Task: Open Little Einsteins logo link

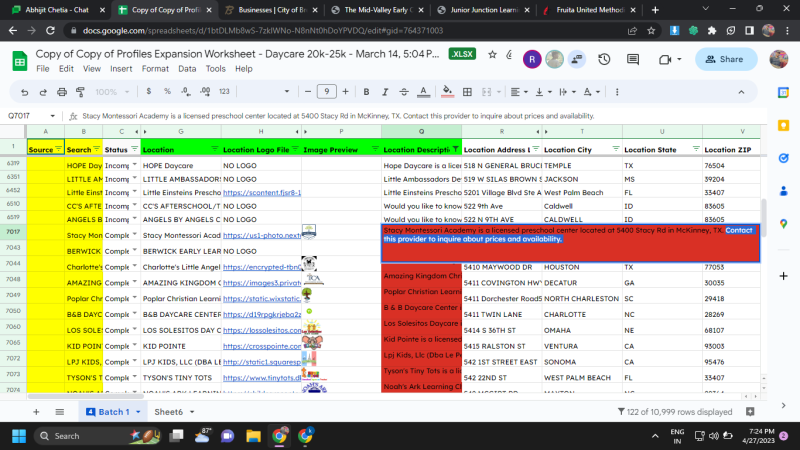Action: tap(262, 192)
